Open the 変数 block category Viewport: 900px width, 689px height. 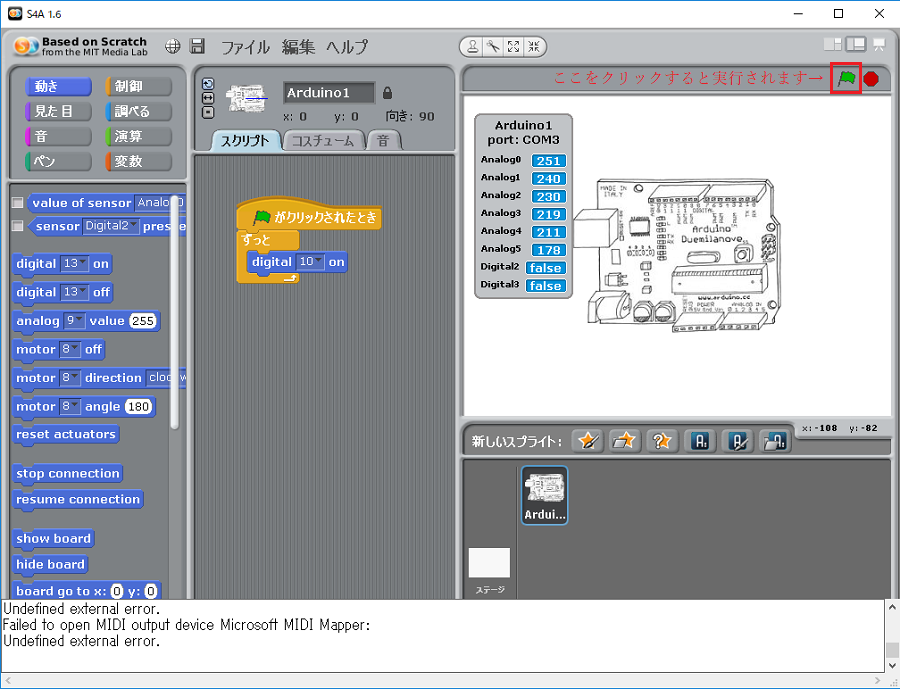pyautogui.click(x=138, y=161)
